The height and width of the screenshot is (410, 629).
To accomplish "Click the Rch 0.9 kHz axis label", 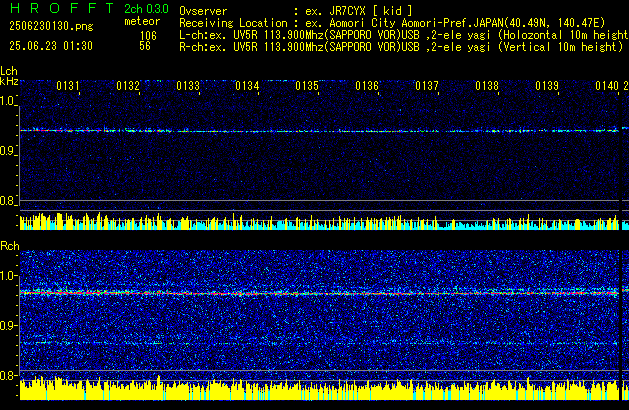I will 8,325.
